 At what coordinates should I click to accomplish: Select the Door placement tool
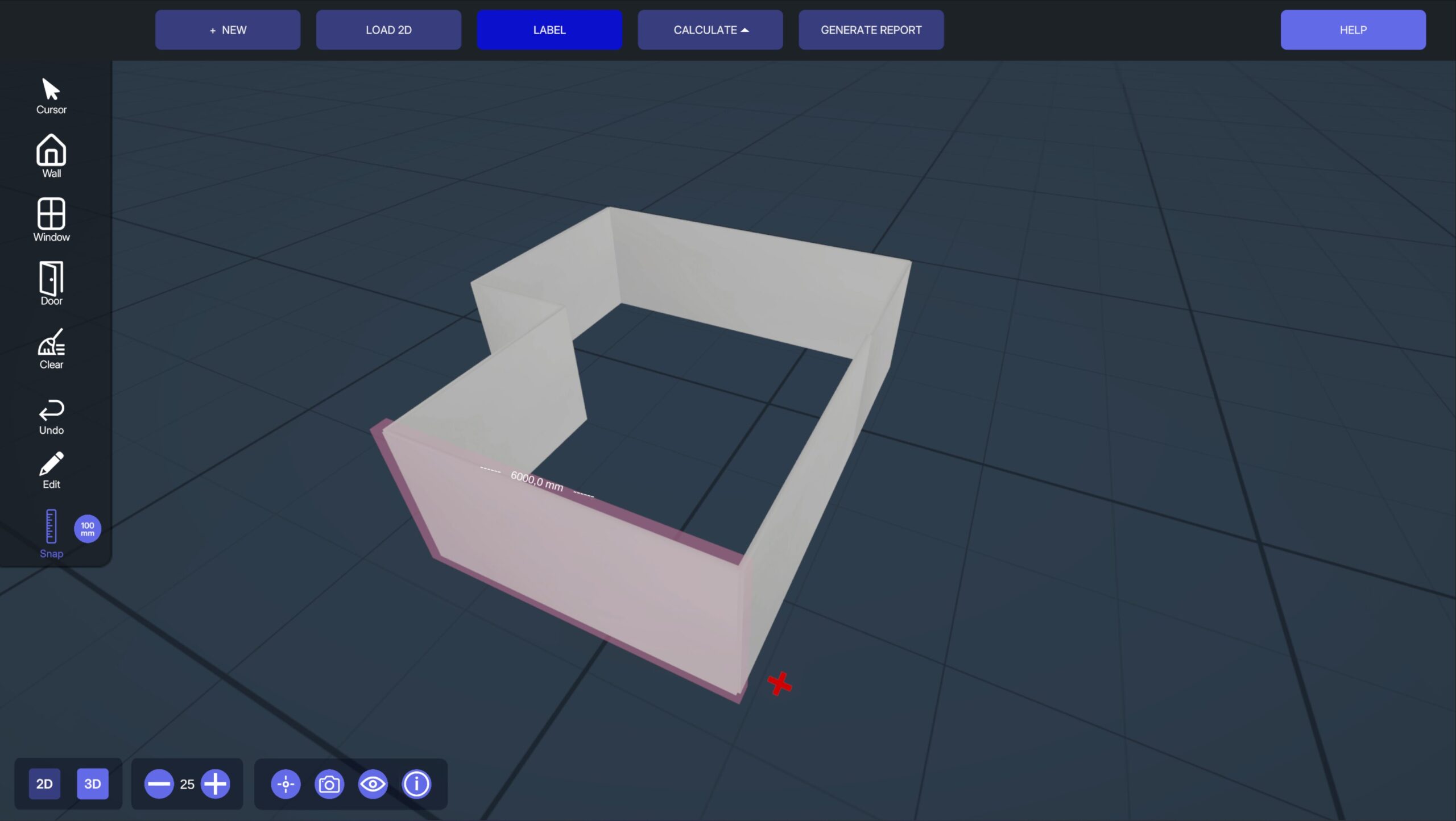click(51, 281)
